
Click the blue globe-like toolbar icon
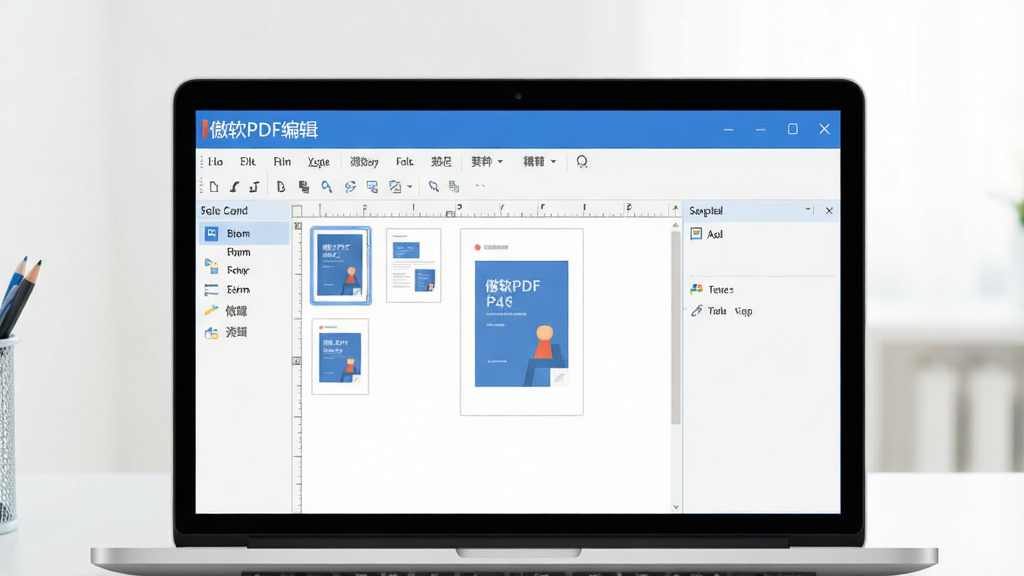coord(350,187)
